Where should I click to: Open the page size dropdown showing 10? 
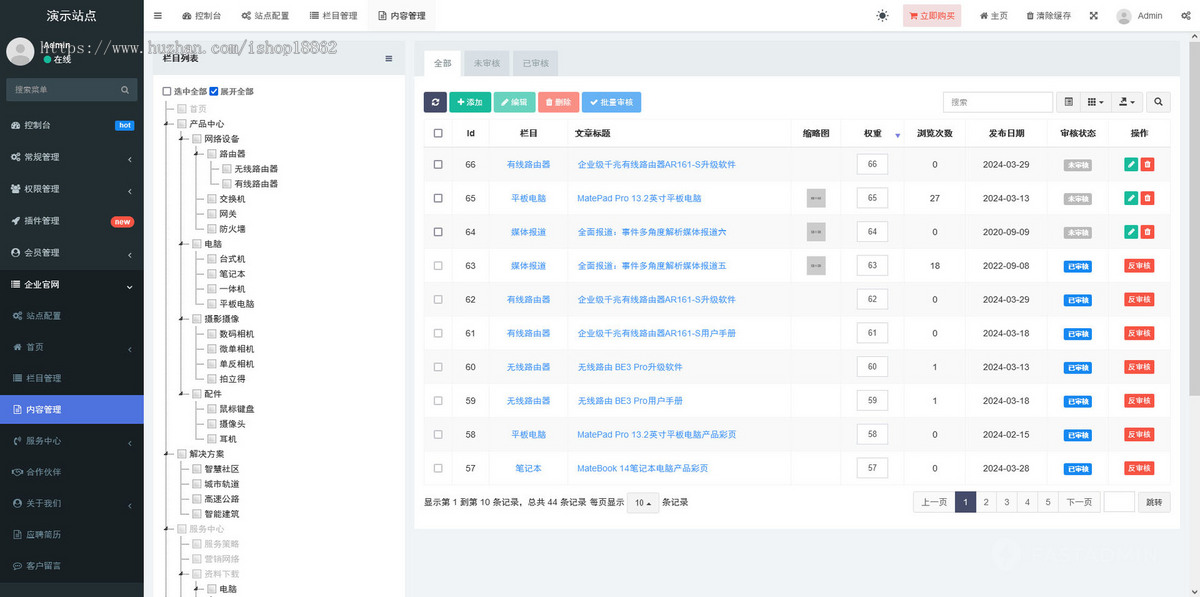pos(642,503)
